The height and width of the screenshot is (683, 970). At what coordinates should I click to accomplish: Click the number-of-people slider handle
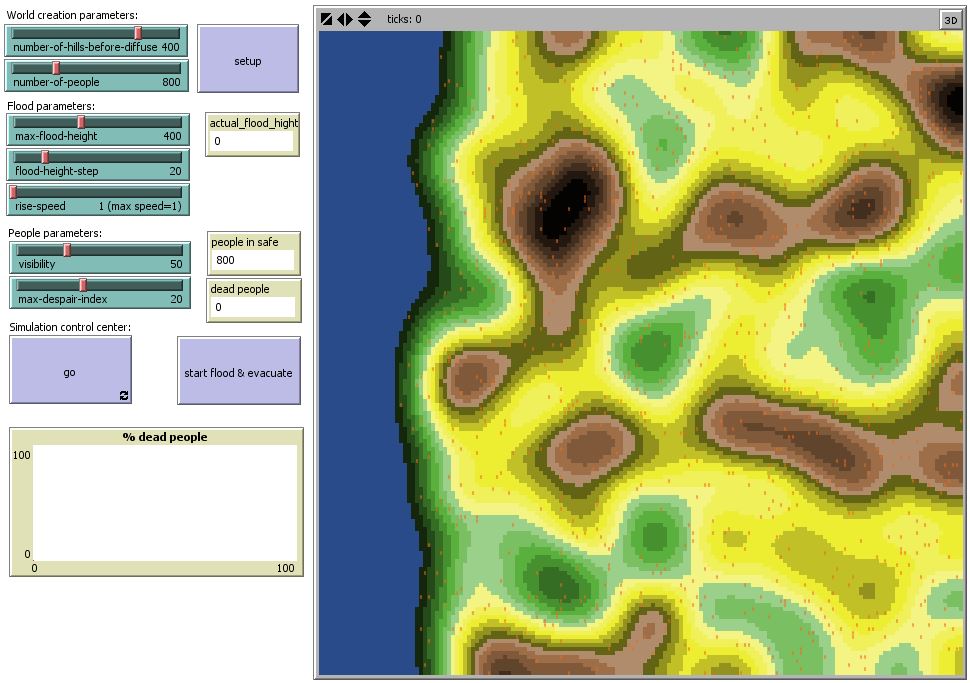[x=56, y=68]
